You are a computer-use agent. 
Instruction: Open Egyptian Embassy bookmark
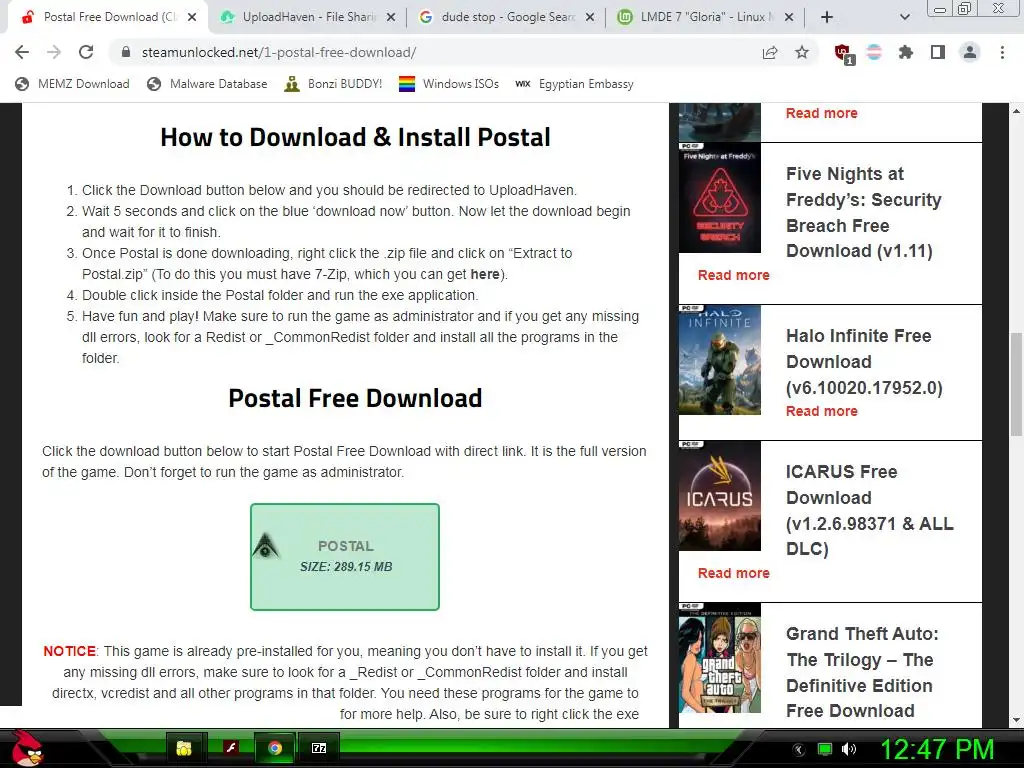574,84
